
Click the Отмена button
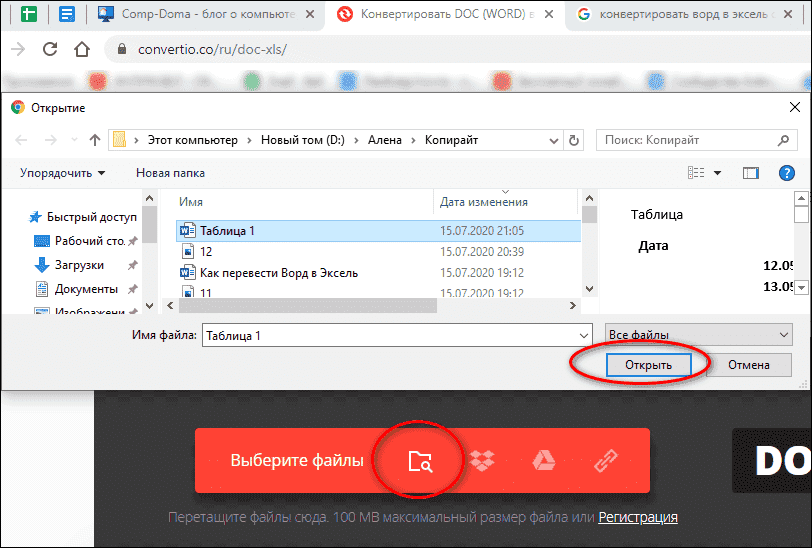[749, 365]
